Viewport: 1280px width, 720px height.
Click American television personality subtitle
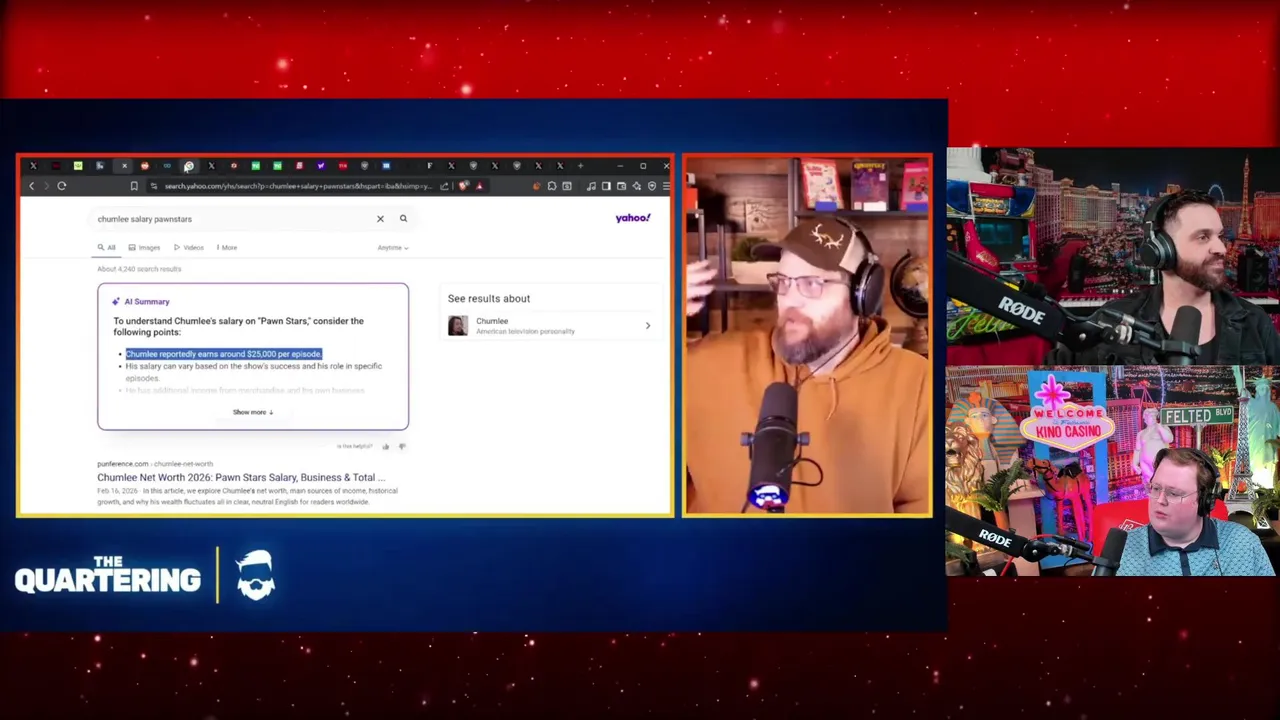[x=525, y=331]
